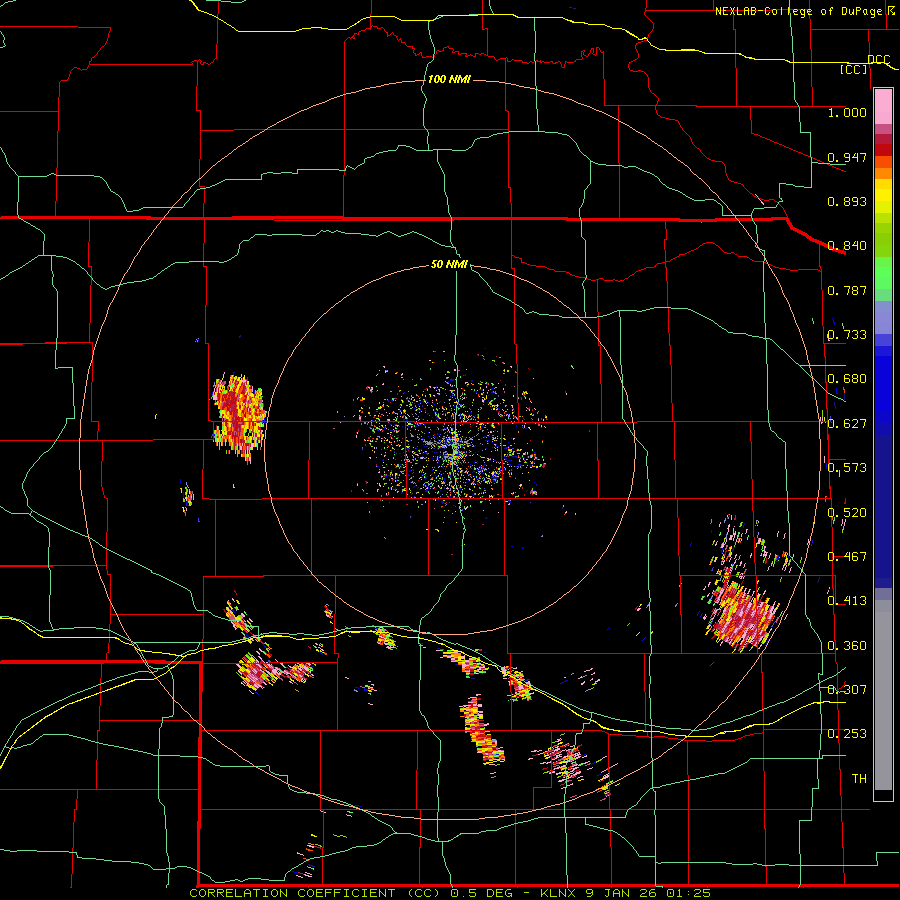Viewport: 900px width, 900px height.
Task: Select "CORRELATION COEFFICIENT" in the bottom caption
Action: (x=292, y=893)
